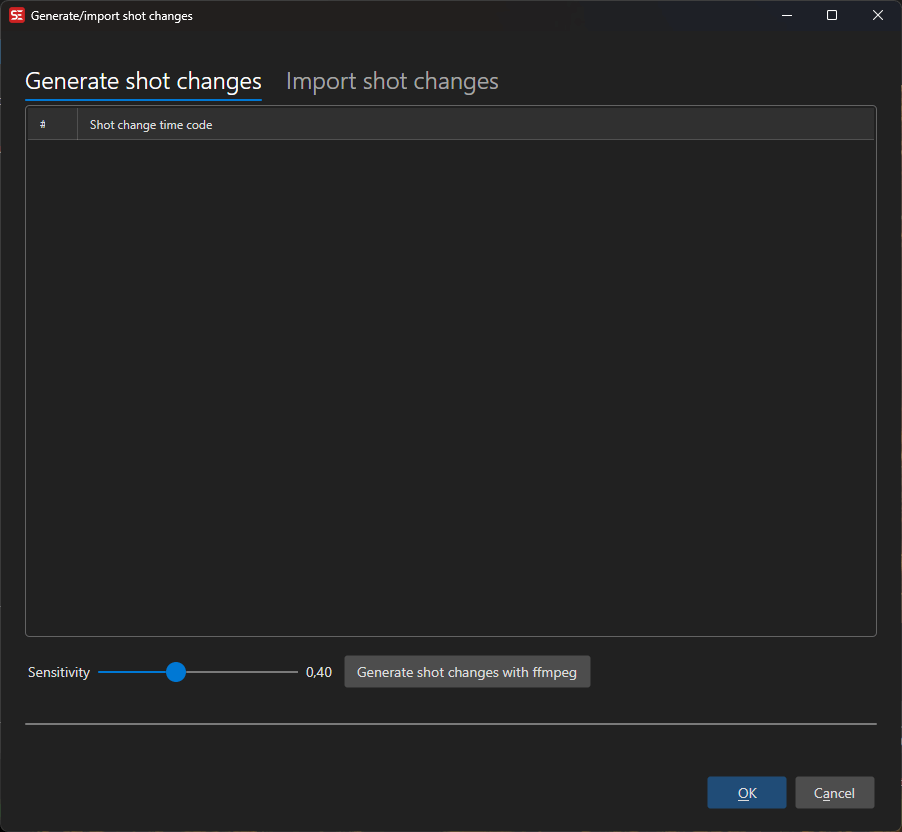Click the Subtitle Edit app icon in title bar
Screen dimensions: 902x832
[16, 15]
